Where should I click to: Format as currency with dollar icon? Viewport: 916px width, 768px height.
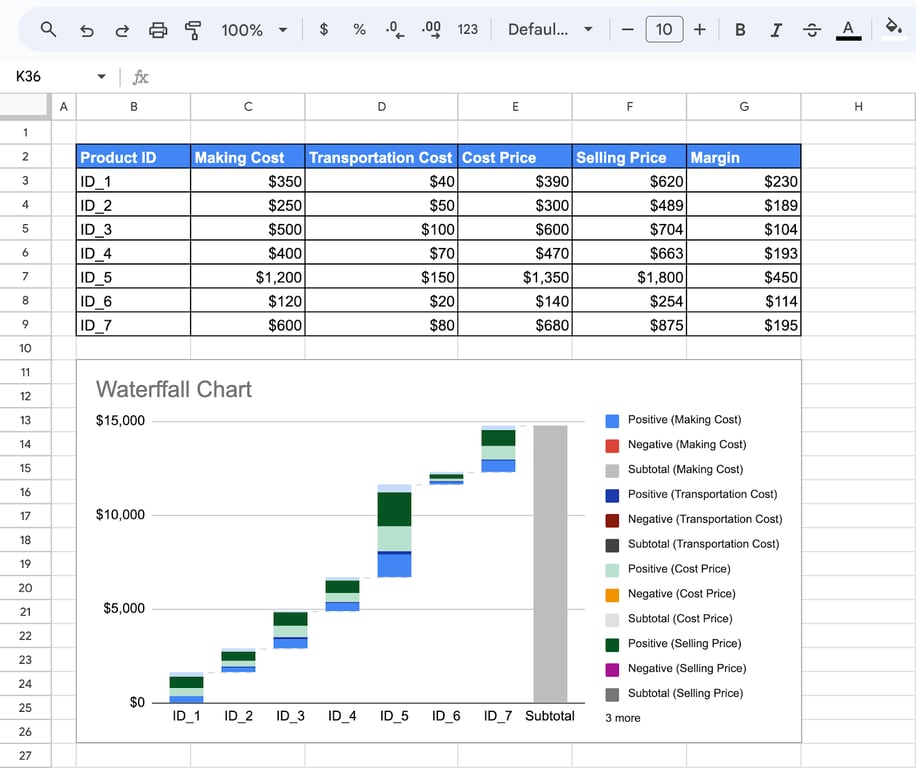coord(324,29)
